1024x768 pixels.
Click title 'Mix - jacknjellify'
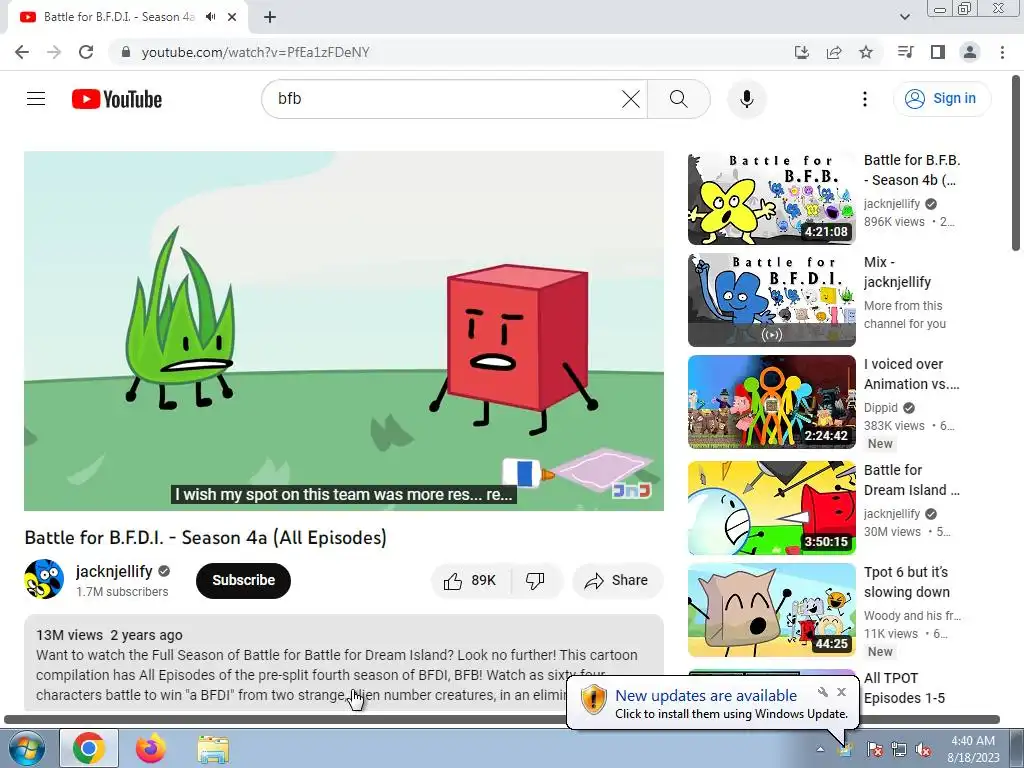[x=897, y=272]
